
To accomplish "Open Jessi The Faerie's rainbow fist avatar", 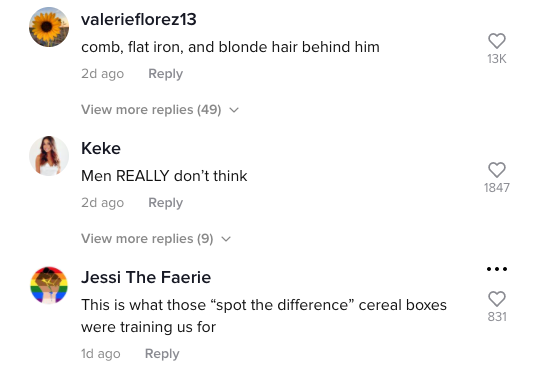I will tap(49, 285).
